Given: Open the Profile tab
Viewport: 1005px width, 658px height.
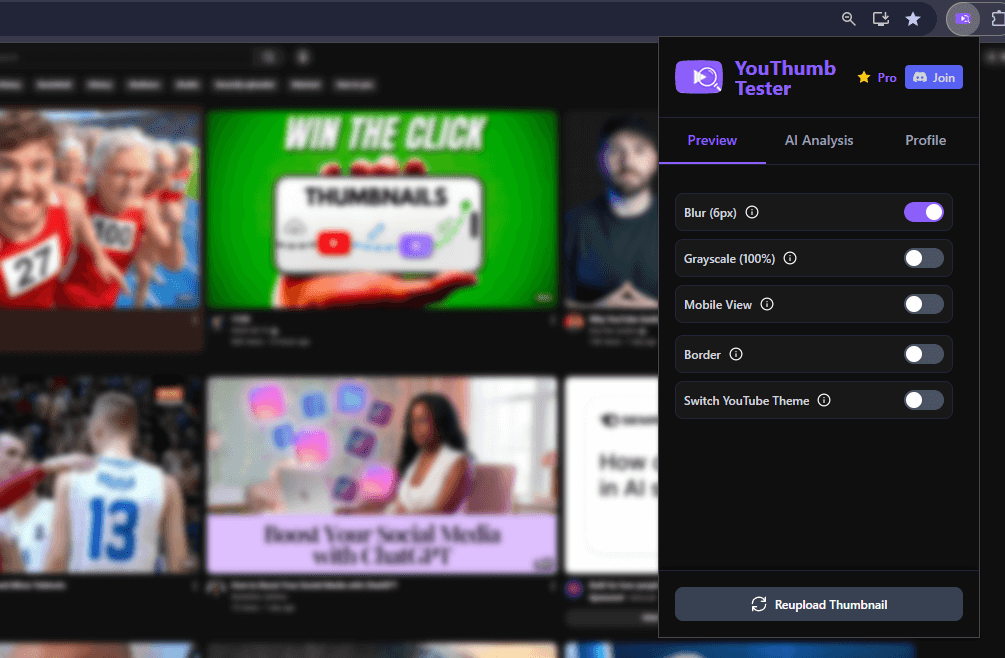Looking at the screenshot, I should [925, 140].
